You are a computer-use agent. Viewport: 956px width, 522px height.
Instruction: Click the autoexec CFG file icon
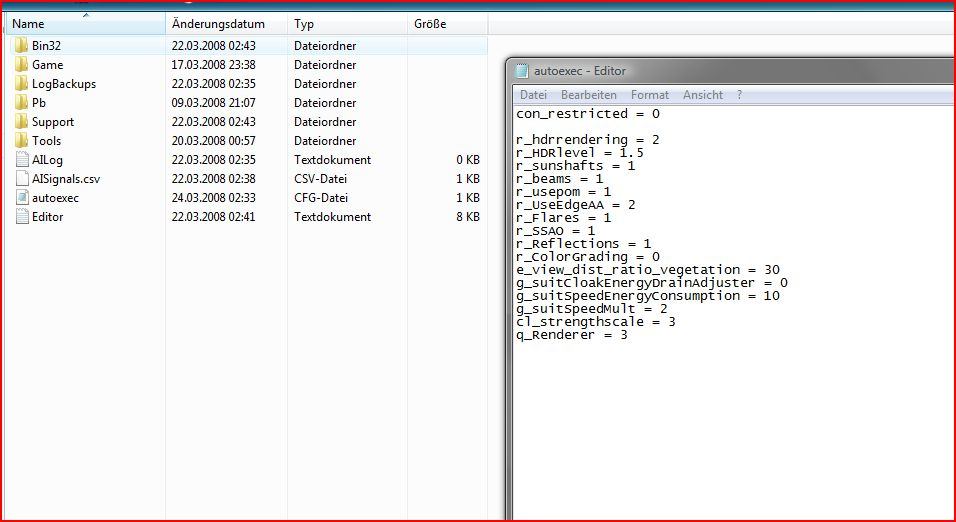pos(22,197)
